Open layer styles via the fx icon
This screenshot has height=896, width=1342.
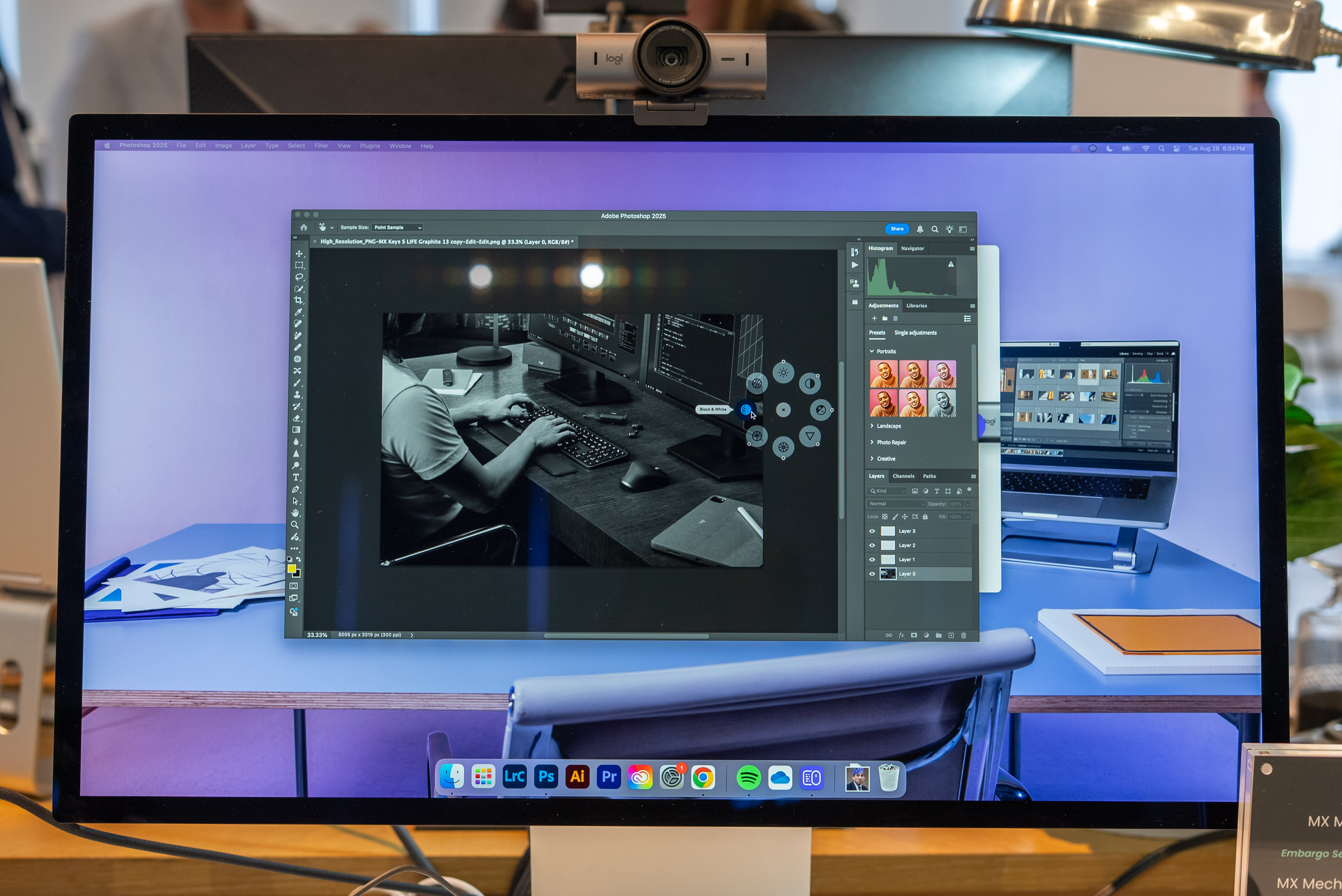(x=902, y=635)
